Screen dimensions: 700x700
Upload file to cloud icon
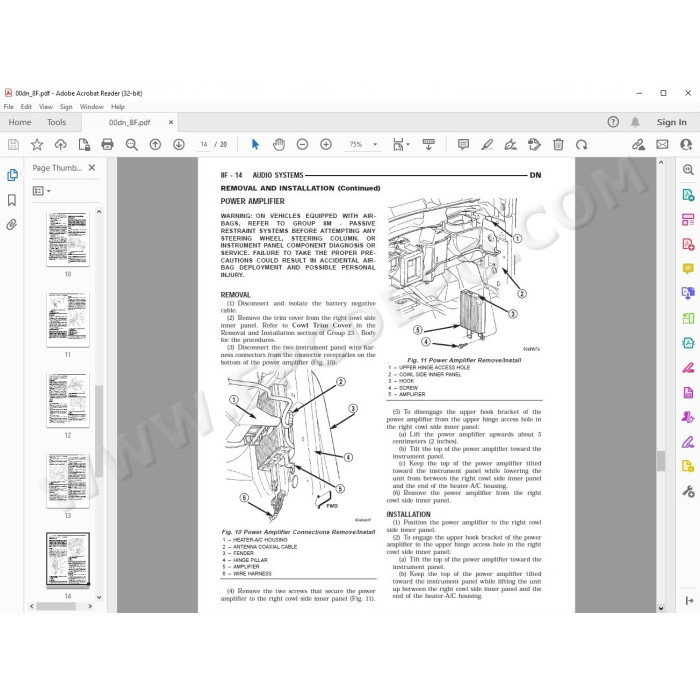click(x=60, y=145)
